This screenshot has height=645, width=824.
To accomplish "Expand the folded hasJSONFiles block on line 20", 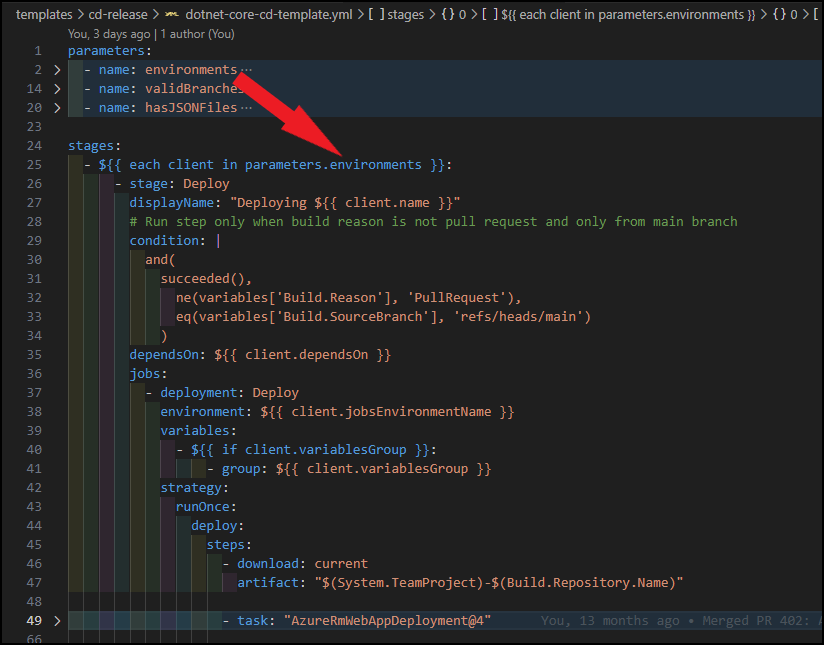I will coord(57,108).
